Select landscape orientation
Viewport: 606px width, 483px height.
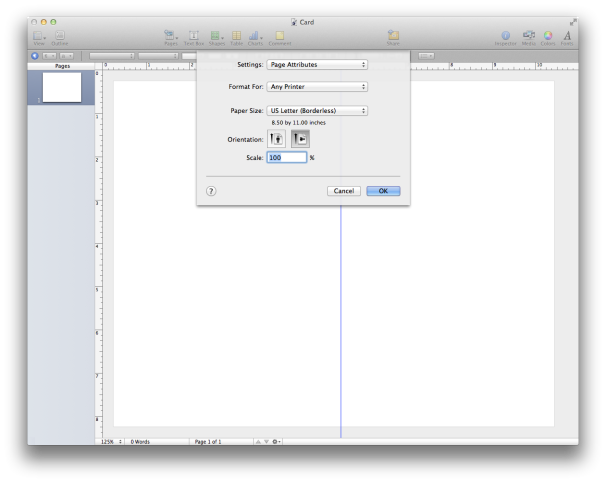(x=300, y=139)
